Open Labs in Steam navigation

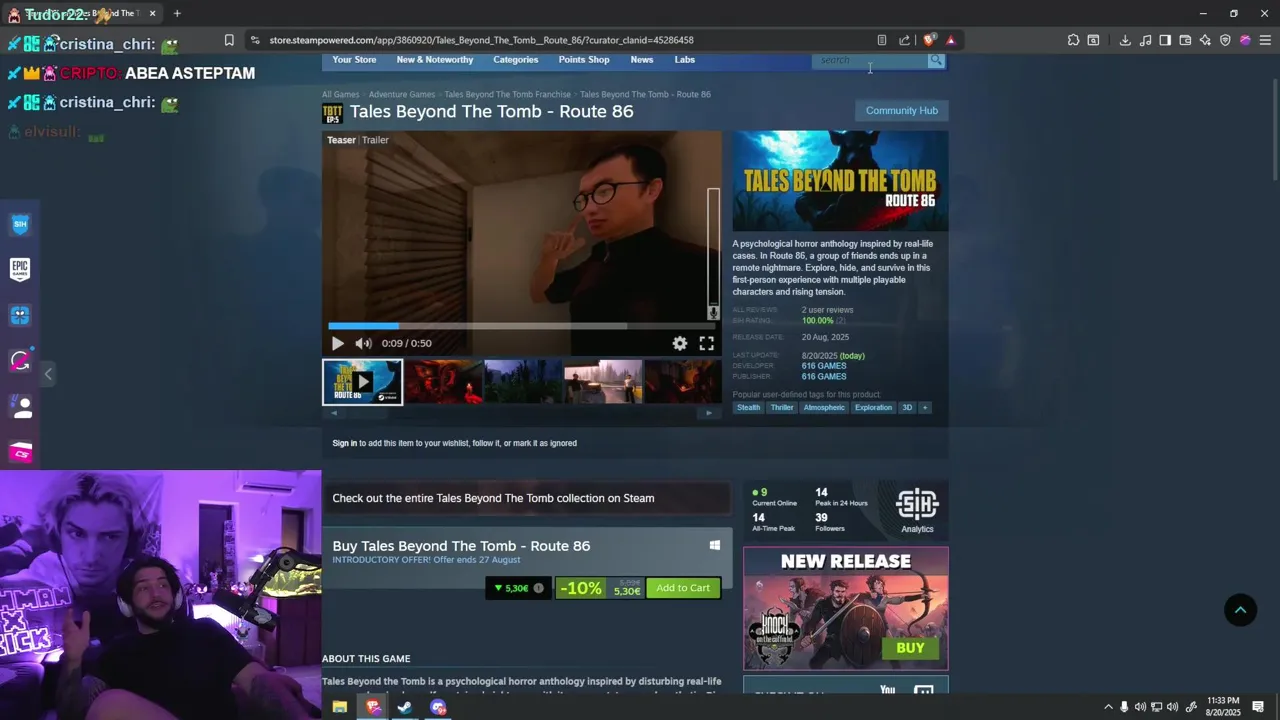(684, 60)
